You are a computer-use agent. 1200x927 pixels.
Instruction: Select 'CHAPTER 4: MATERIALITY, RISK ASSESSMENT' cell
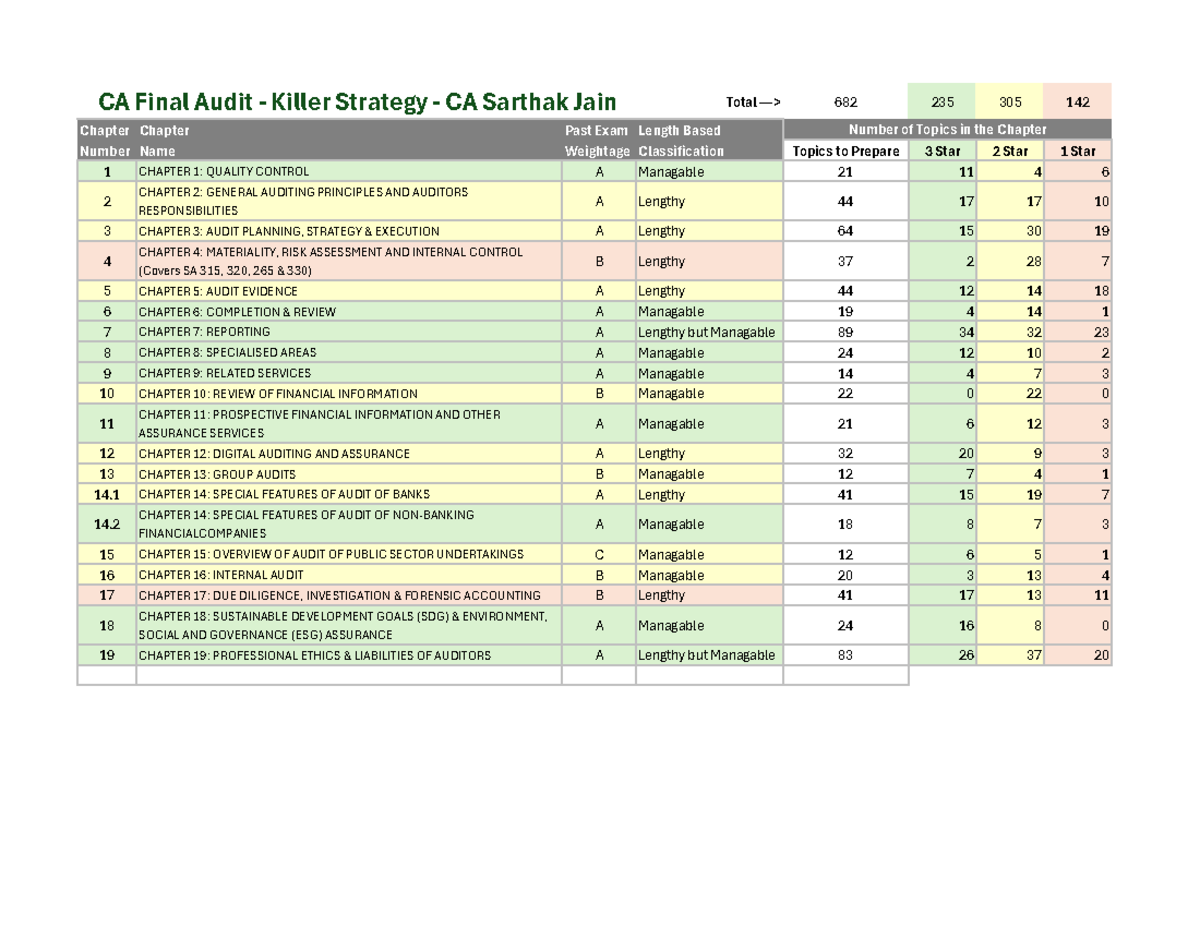(x=349, y=261)
